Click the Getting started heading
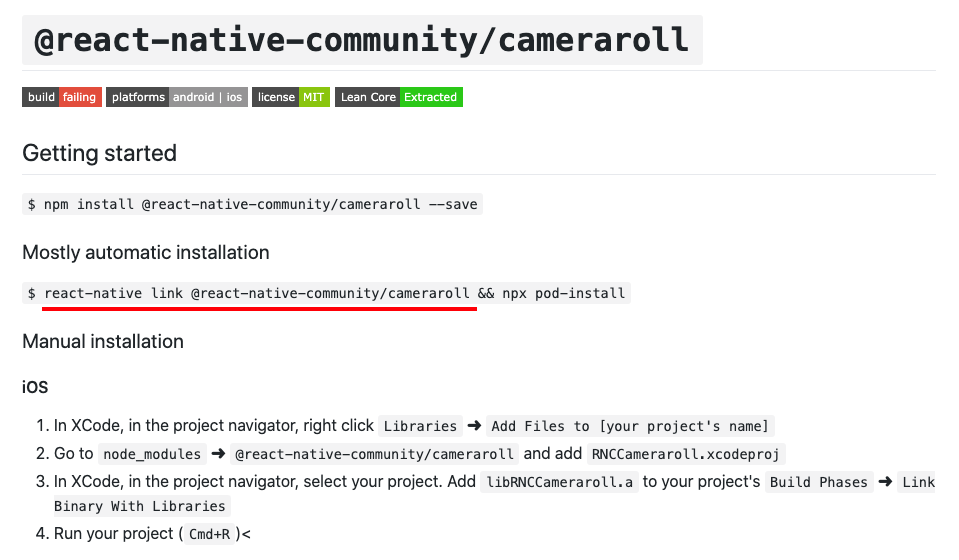The width and height of the screenshot is (959, 560). click(x=99, y=153)
